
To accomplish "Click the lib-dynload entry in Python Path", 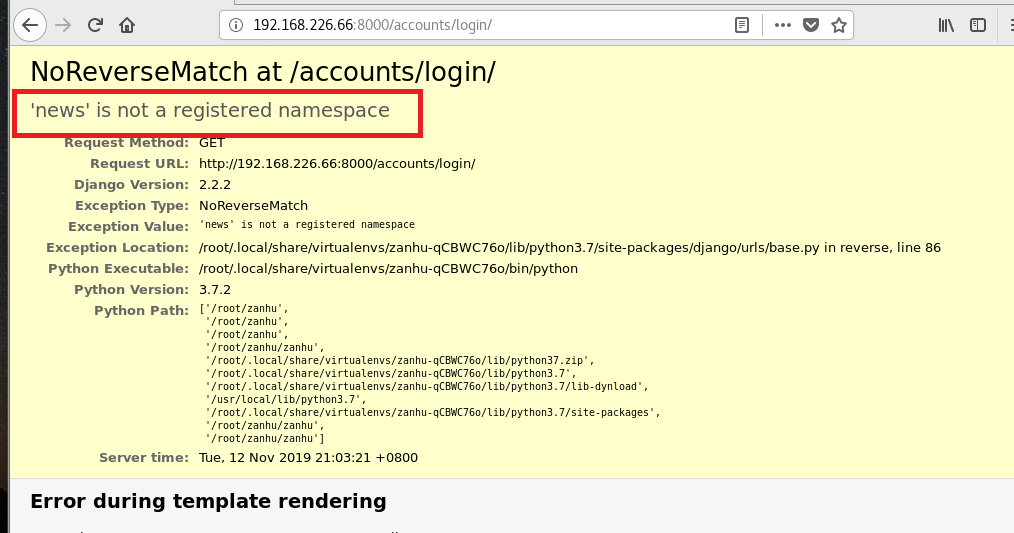I will click(427, 386).
